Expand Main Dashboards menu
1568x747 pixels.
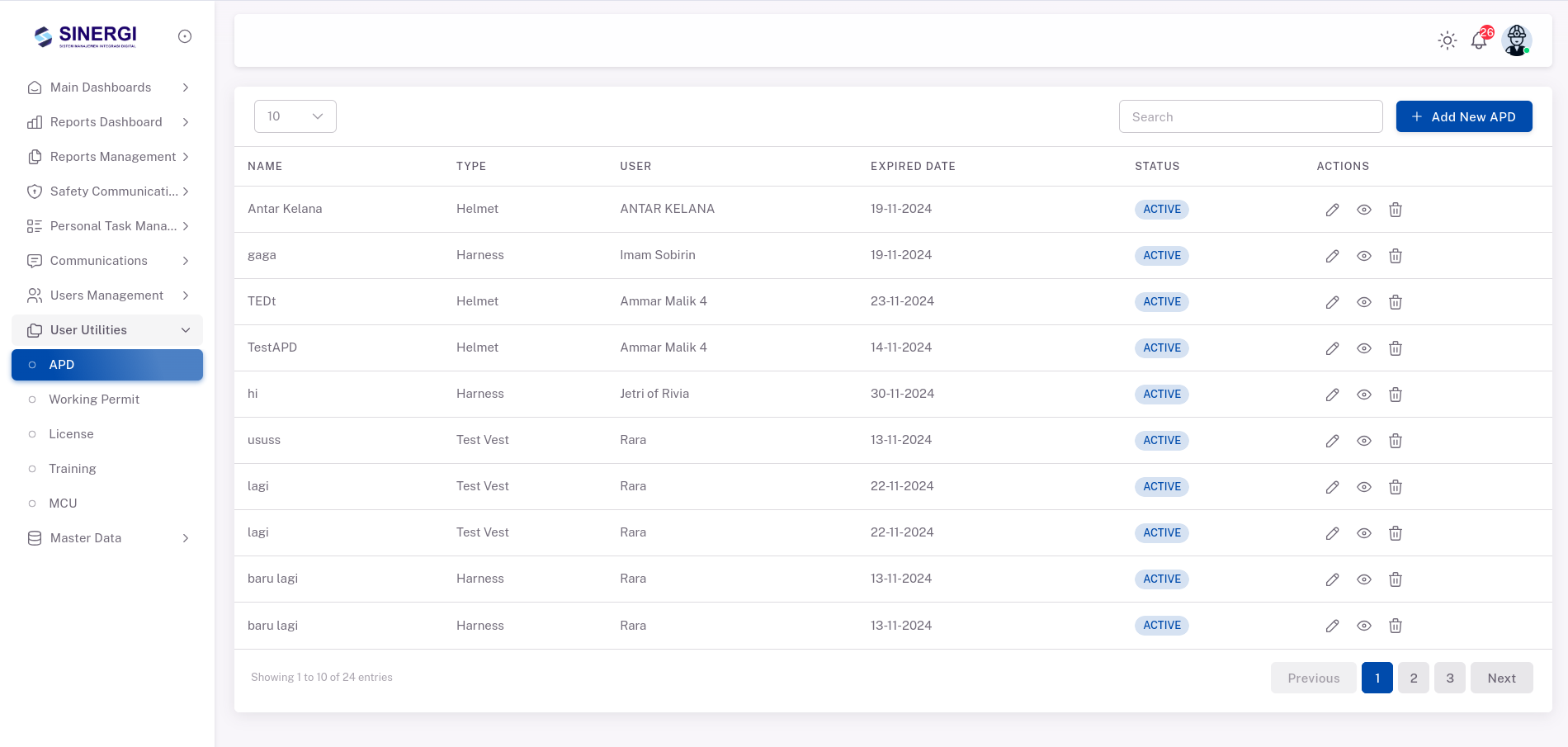pos(108,87)
